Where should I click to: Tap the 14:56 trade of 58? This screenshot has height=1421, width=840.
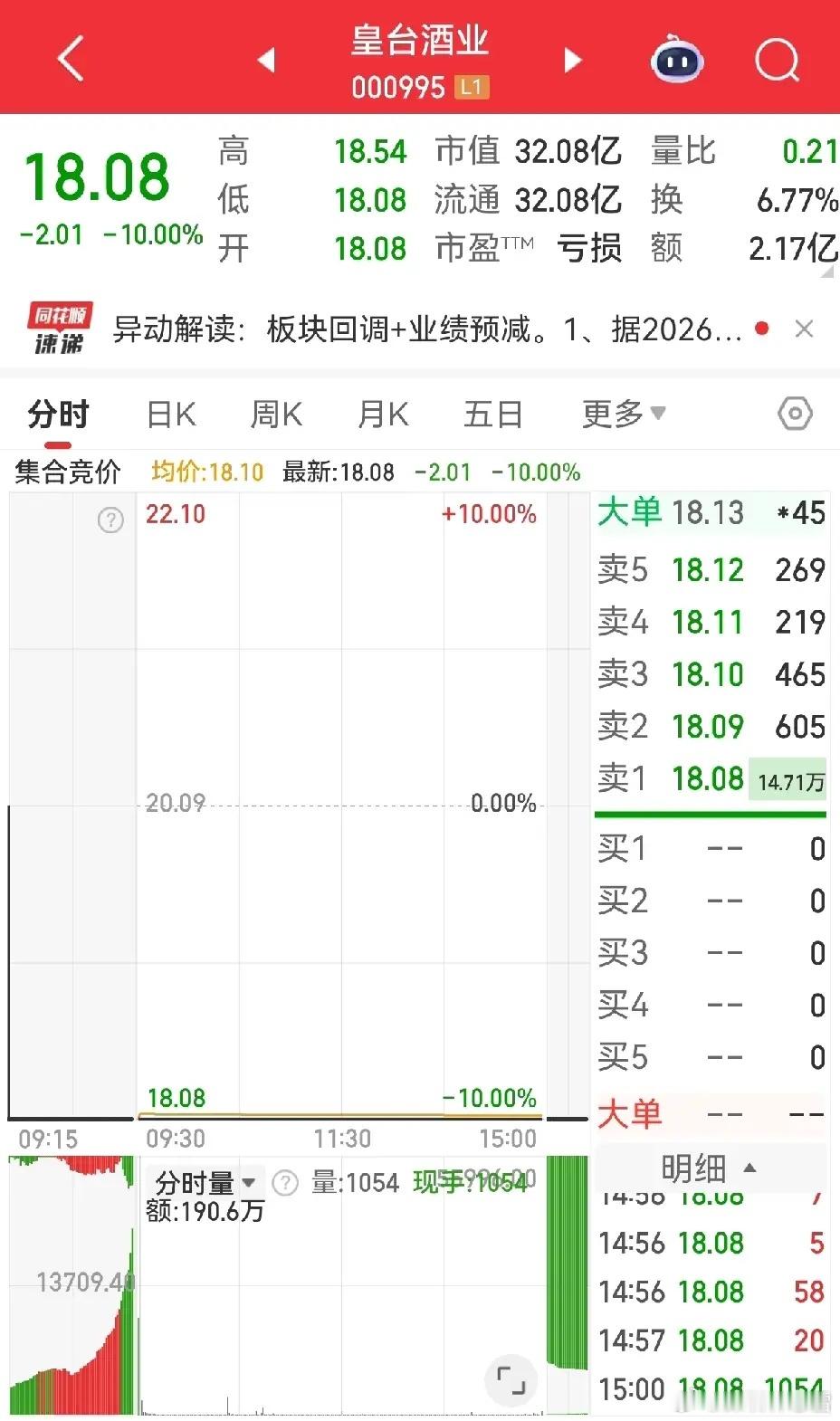click(x=711, y=1292)
